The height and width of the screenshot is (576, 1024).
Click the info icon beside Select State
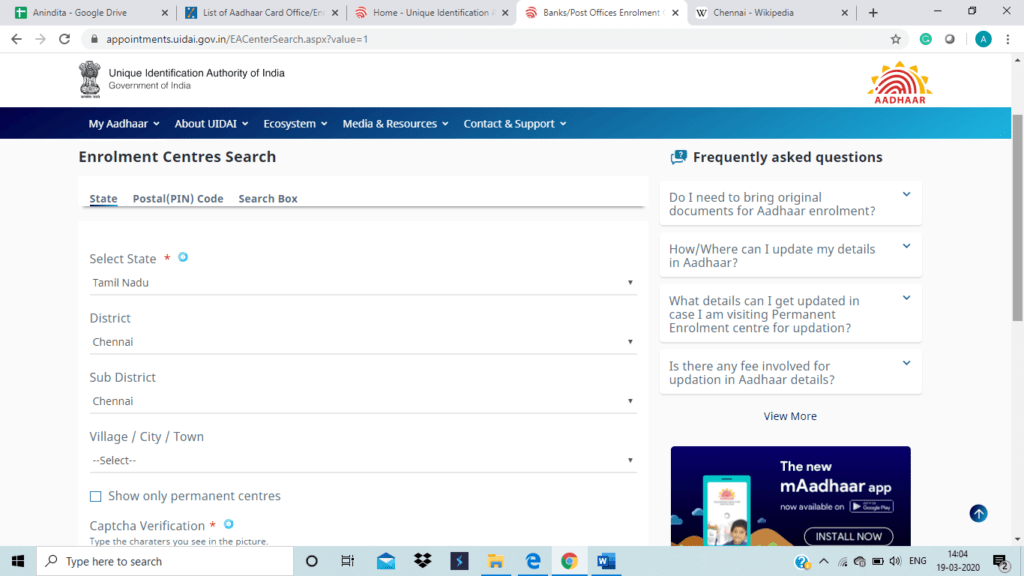coord(183,258)
